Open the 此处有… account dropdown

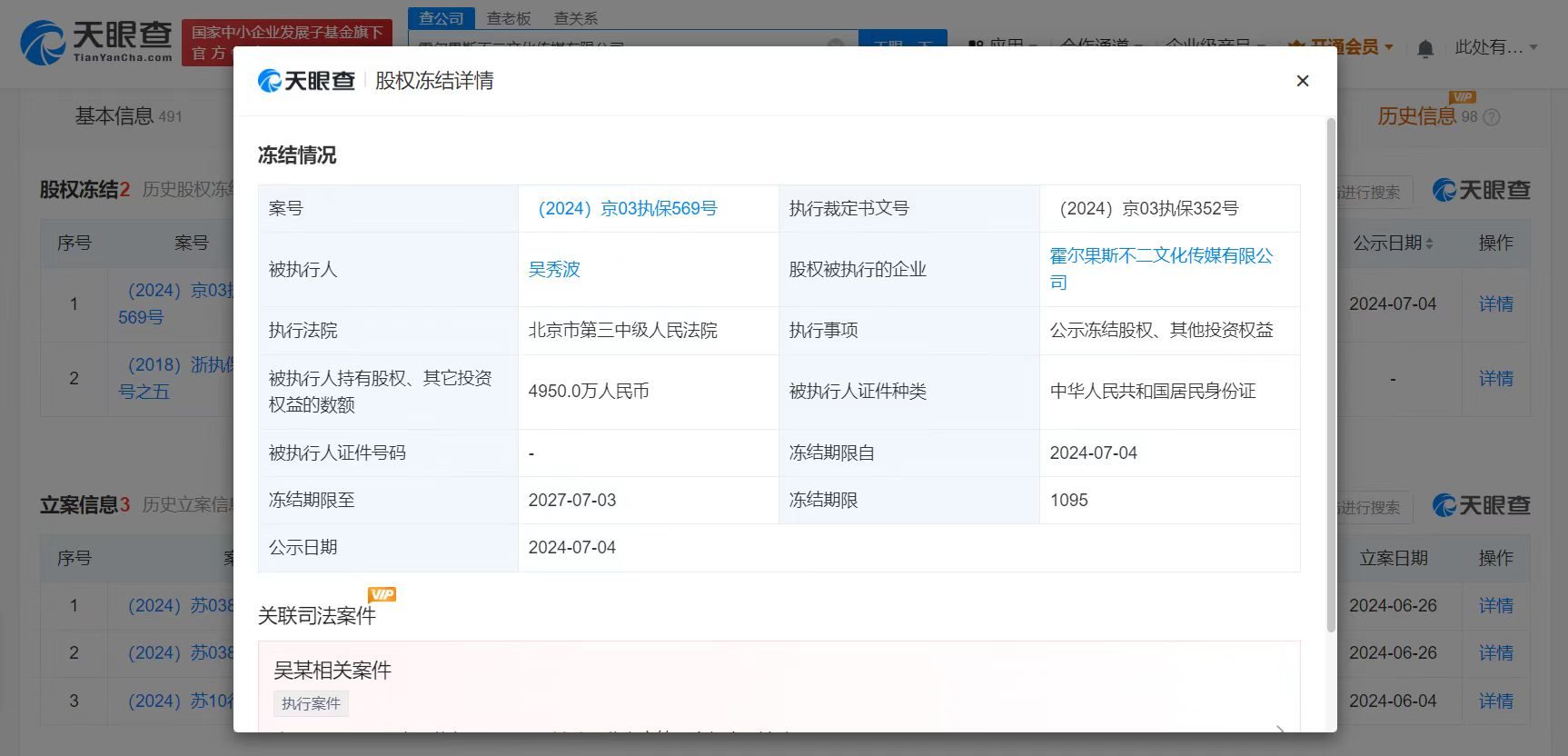click(1495, 47)
